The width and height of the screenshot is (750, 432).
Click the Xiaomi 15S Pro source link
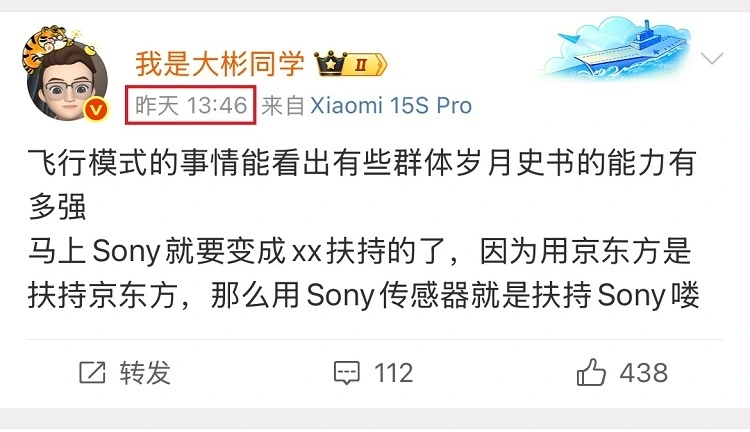point(391,105)
